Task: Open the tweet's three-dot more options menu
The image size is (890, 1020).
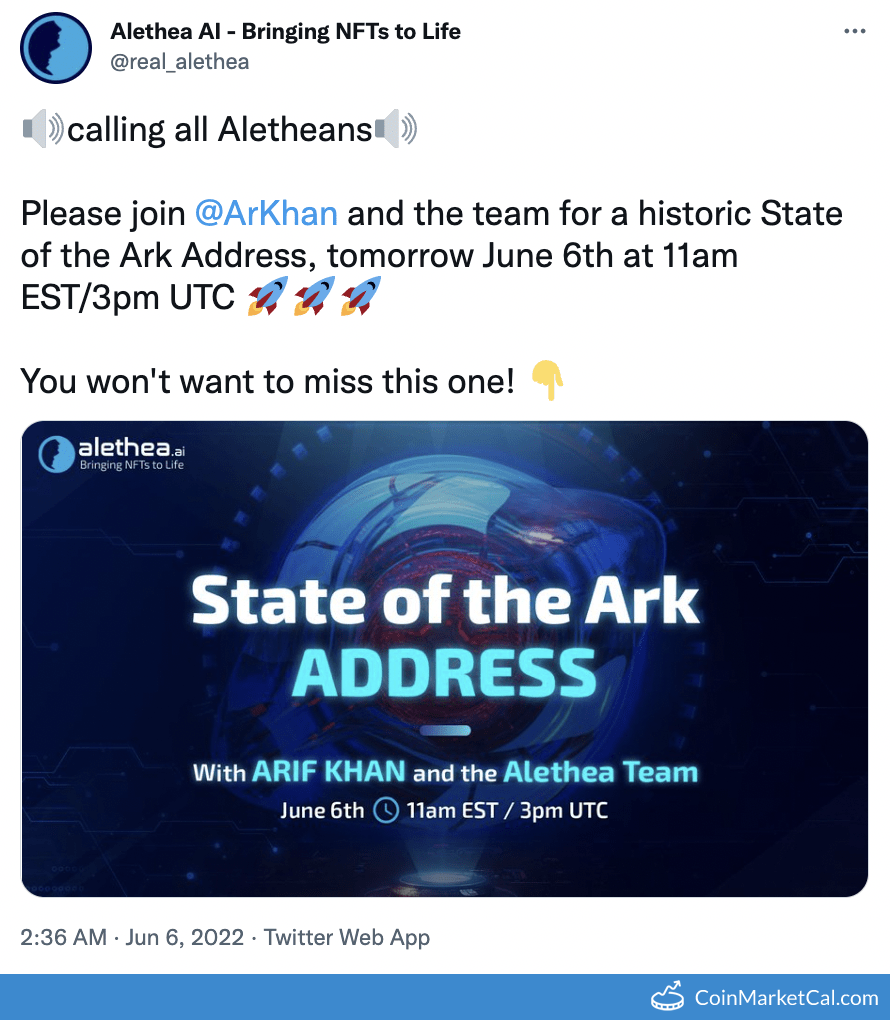Action: tap(855, 32)
